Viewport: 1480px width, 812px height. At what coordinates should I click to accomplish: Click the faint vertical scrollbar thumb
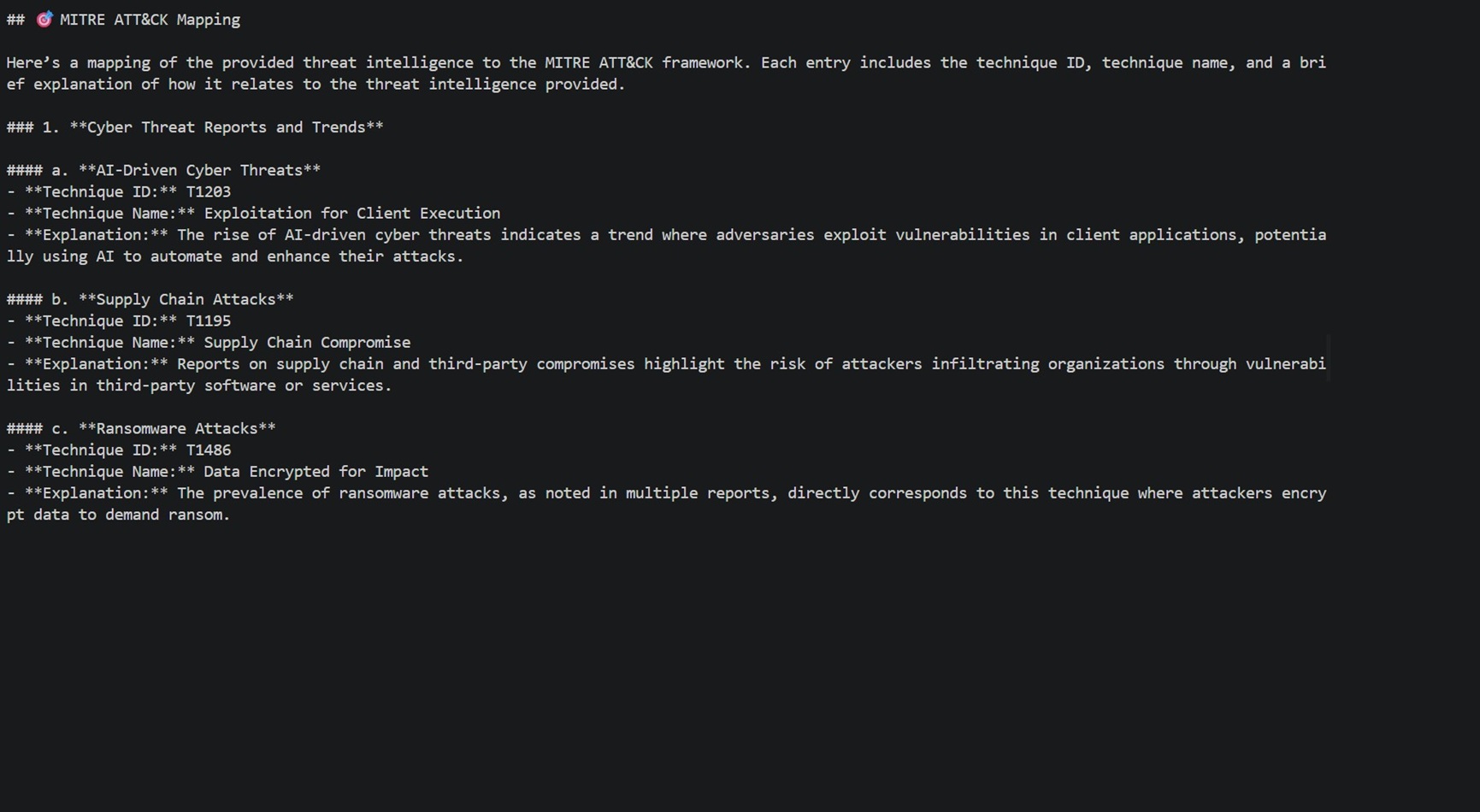click(1328, 359)
